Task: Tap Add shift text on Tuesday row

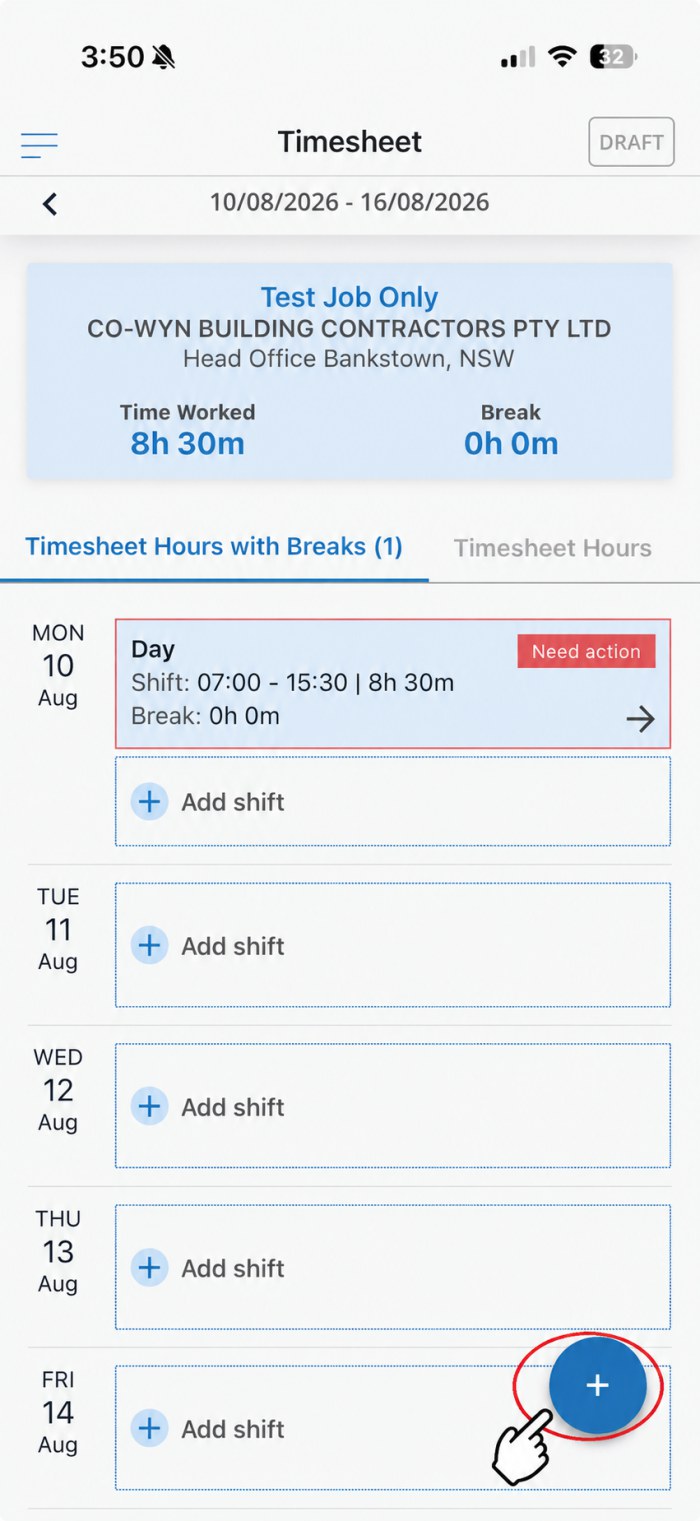Action: coord(233,946)
